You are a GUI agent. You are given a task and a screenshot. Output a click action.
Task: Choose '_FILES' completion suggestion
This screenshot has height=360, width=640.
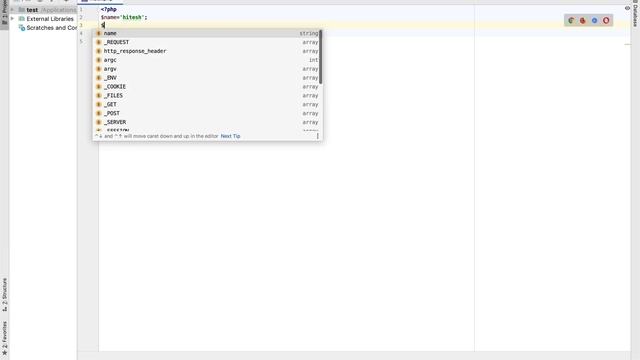click(x=207, y=96)
